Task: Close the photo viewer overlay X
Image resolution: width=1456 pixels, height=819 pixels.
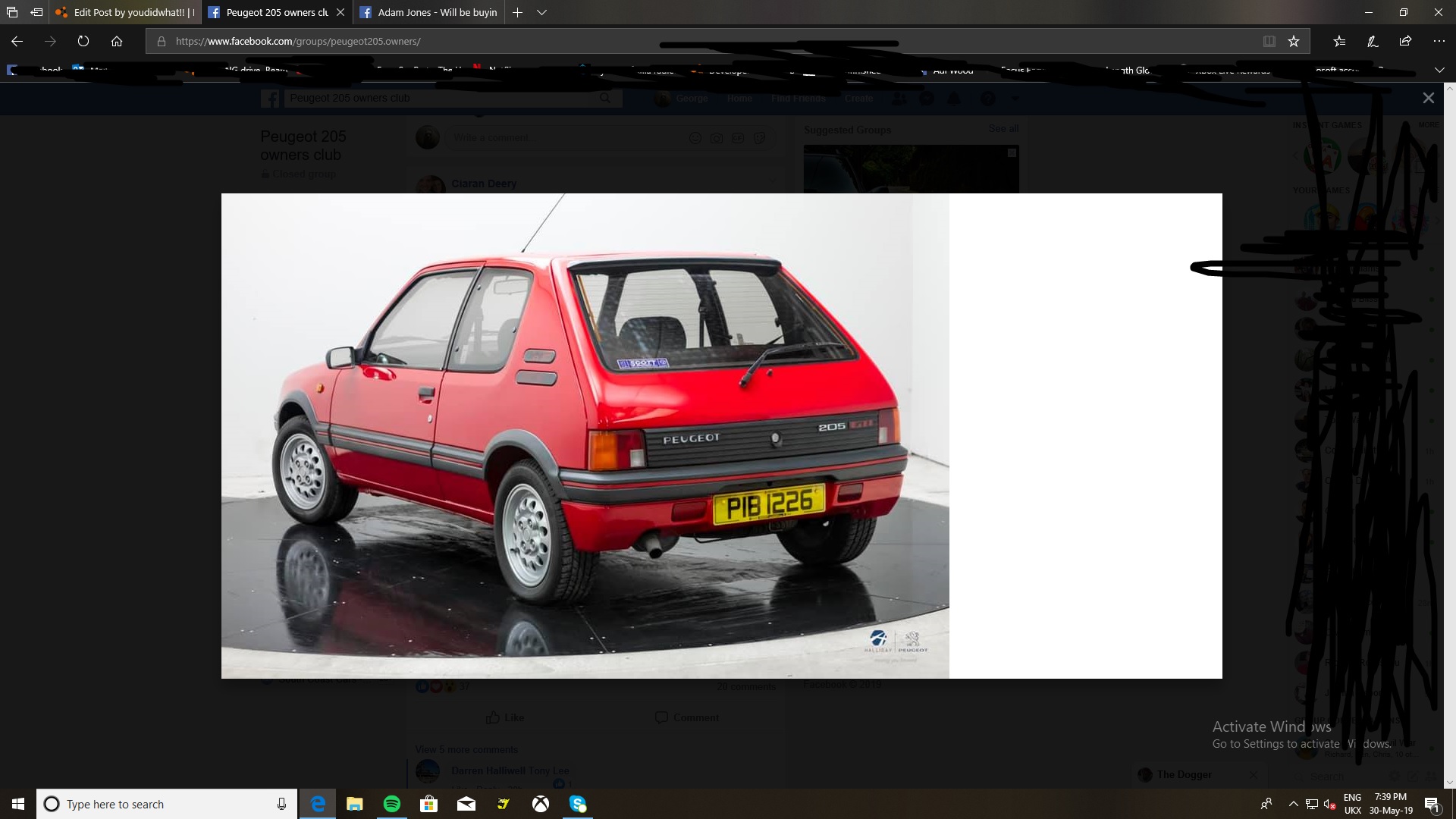Action: pos(1429,98)
